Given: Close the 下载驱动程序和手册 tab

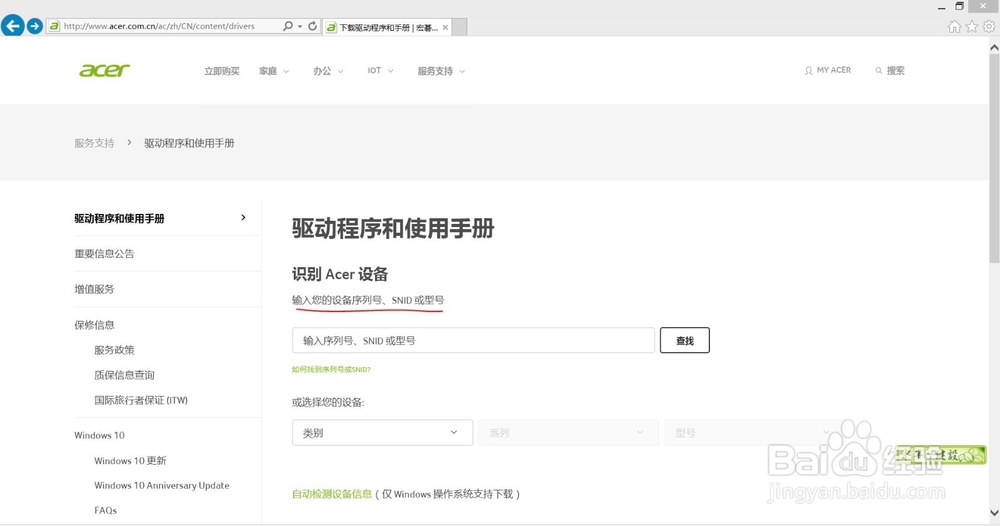Looking at the screenshot, I should point(445,27).
